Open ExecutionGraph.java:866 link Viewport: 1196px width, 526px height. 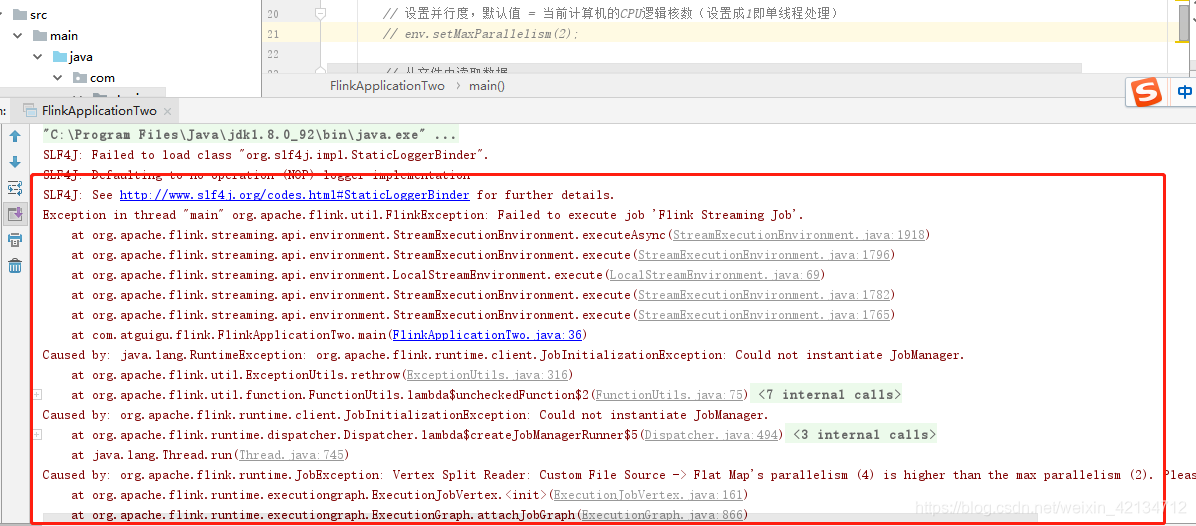(x=661, y=515)
